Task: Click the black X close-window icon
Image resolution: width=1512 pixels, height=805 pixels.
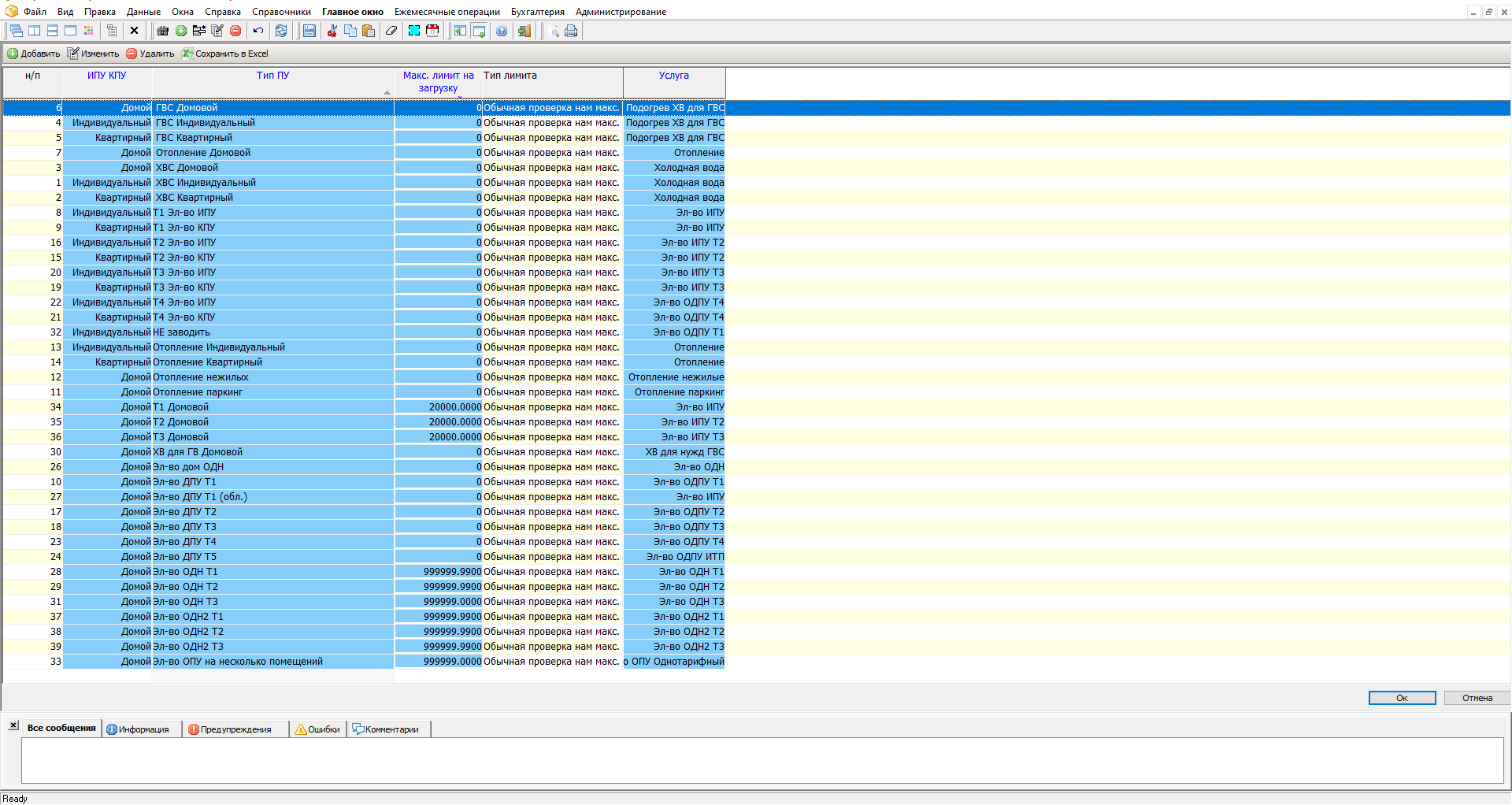Action: pos(135,31)
